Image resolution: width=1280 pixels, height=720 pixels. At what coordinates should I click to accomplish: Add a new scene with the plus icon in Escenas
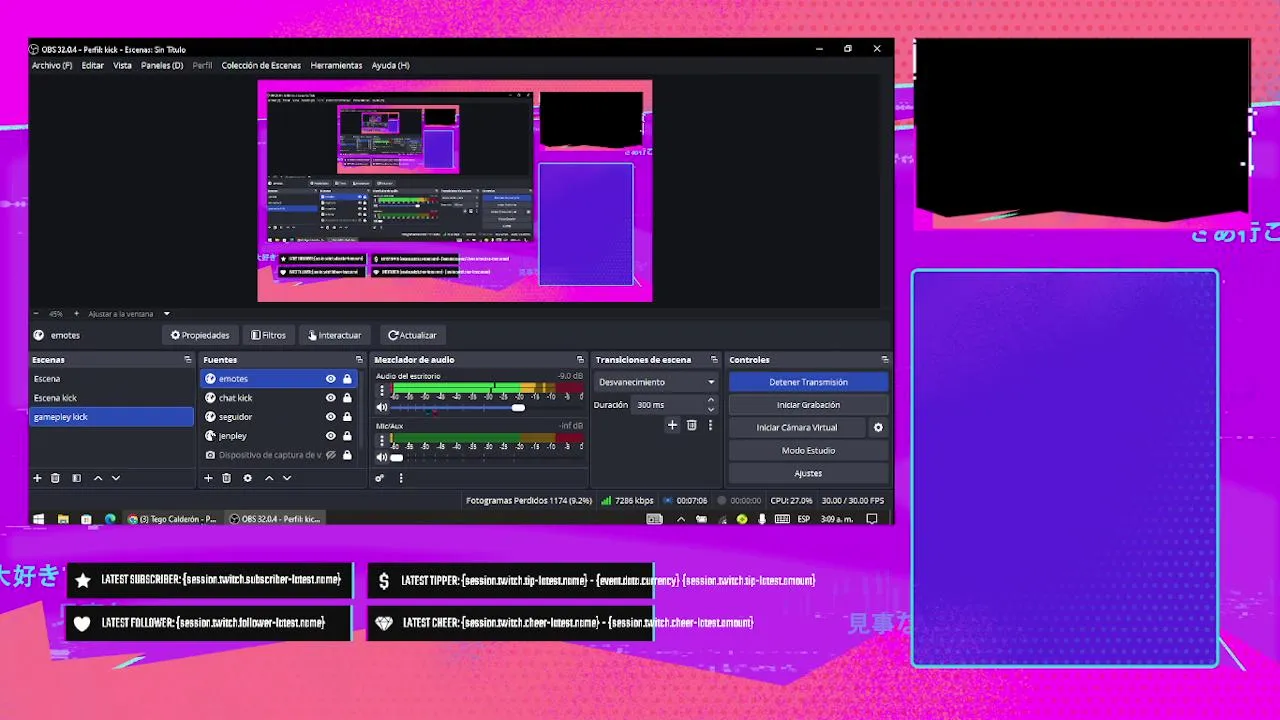pyautogui.click(x=37, y=478)
